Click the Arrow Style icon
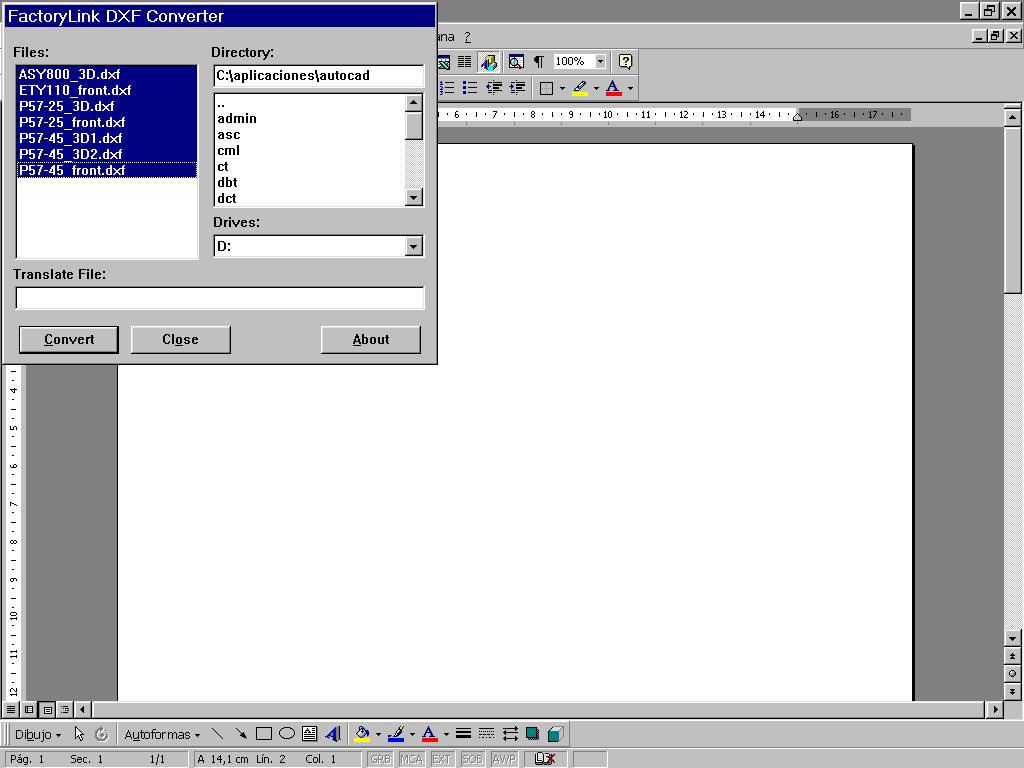This screenshot has width=1024, height=768. click(x=510, y=734)
